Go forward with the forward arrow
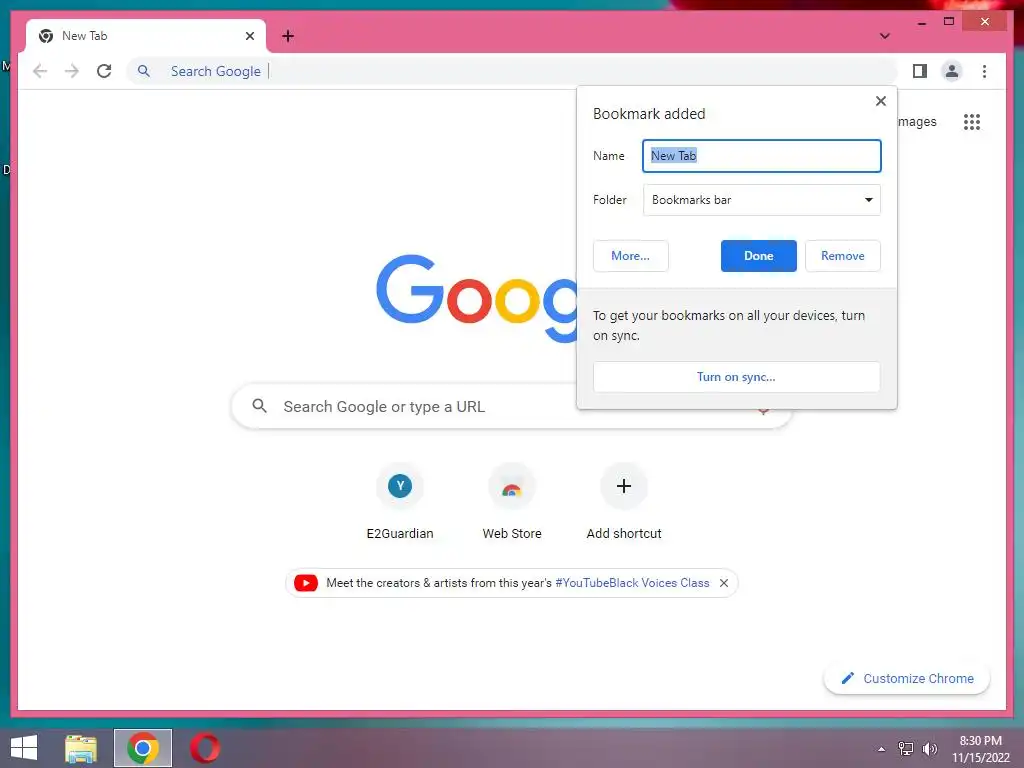 (x=72, y=71)
